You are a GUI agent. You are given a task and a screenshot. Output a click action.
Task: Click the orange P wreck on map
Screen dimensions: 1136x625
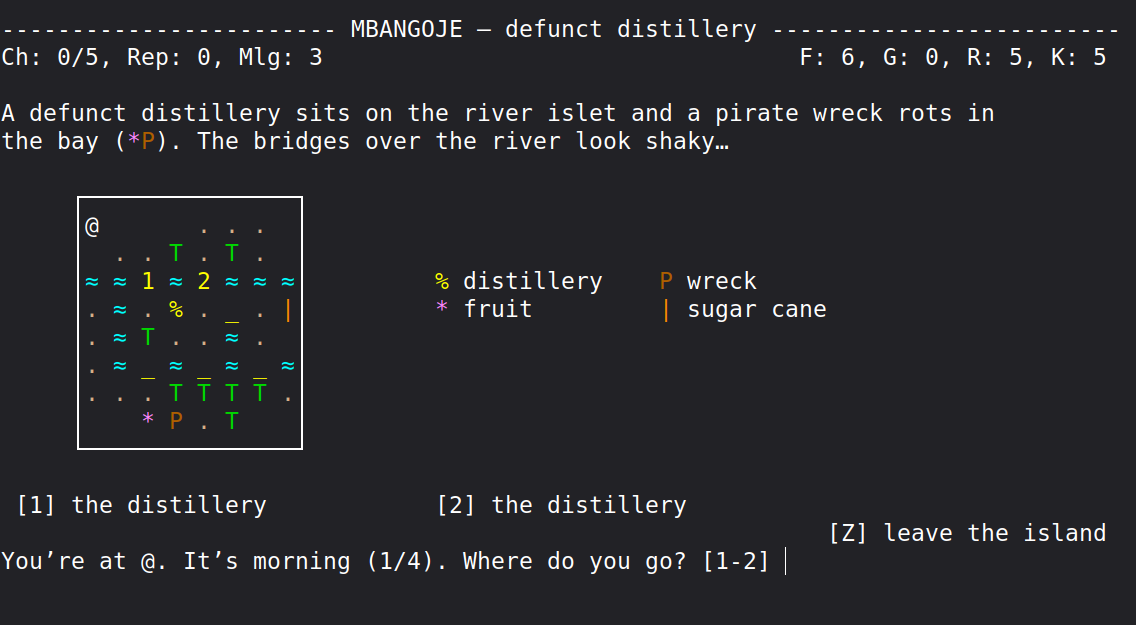176,421
